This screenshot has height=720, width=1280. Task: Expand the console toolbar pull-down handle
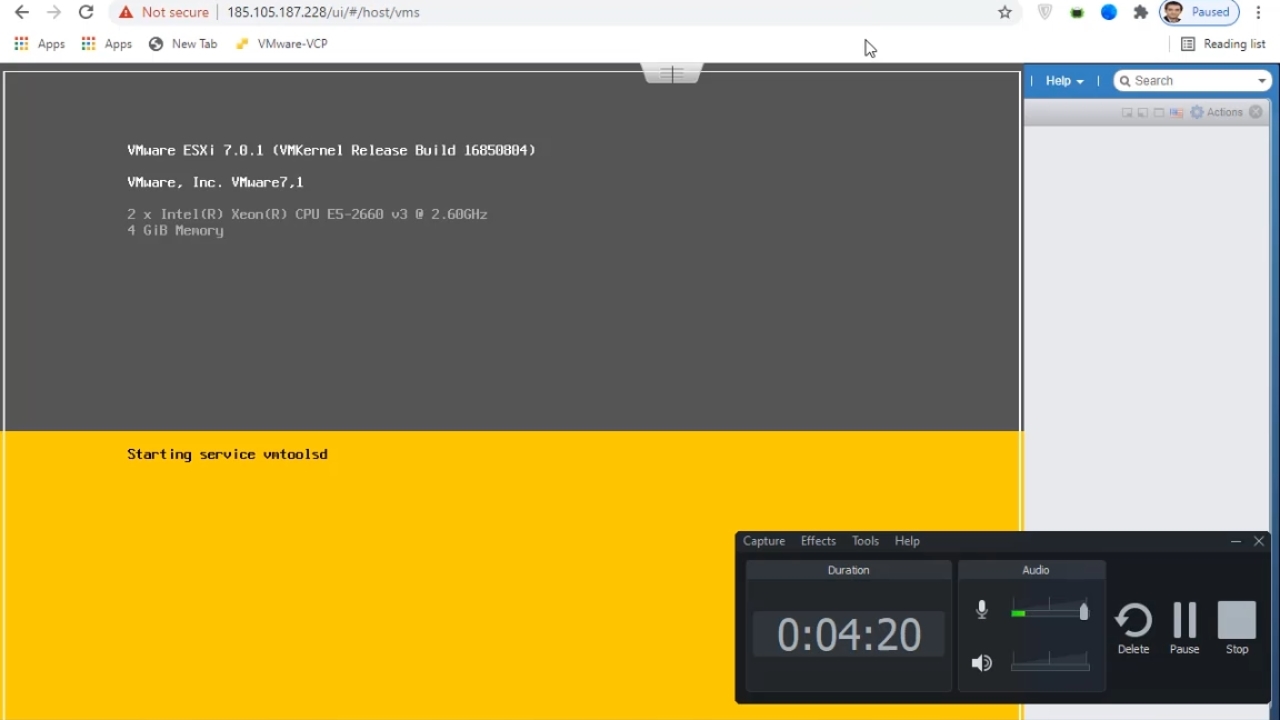click(672, 74)
